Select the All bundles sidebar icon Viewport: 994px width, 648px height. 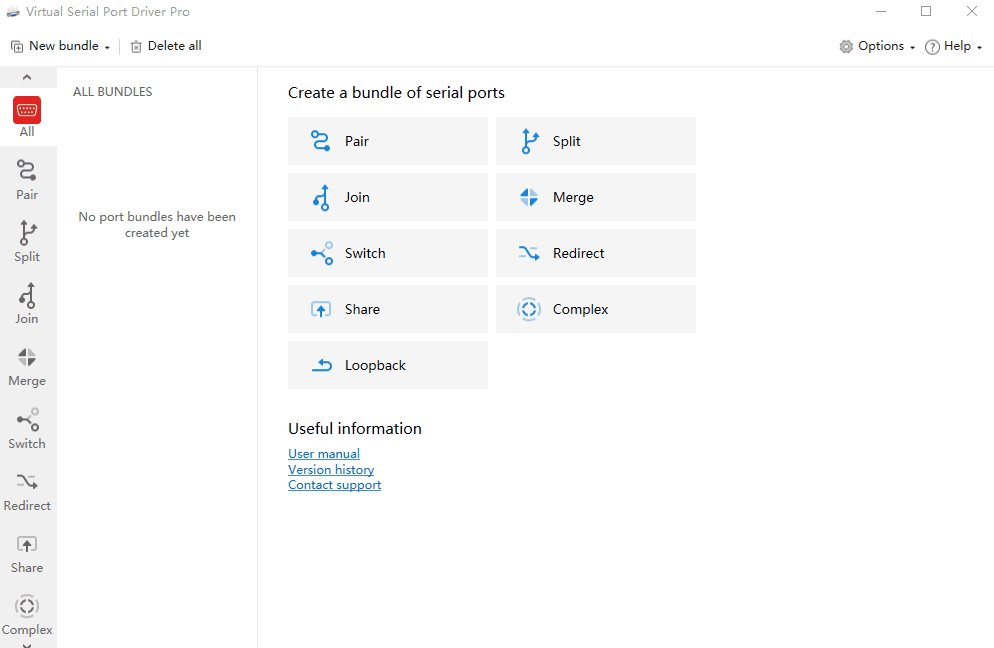[27, 117]
